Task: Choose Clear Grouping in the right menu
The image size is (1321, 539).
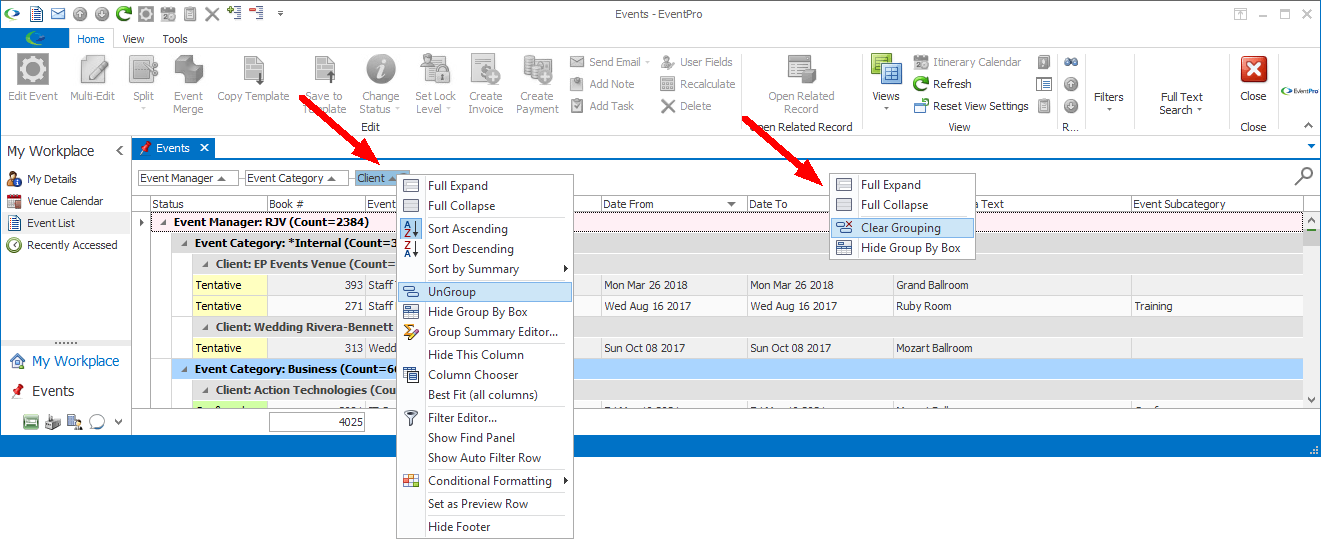Action: tap(901, 228)
